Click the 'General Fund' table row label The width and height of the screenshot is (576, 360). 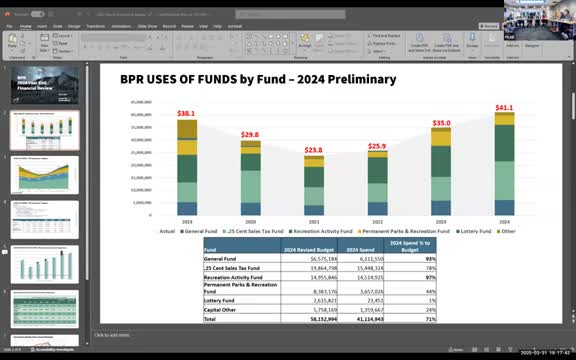(220, 259)
